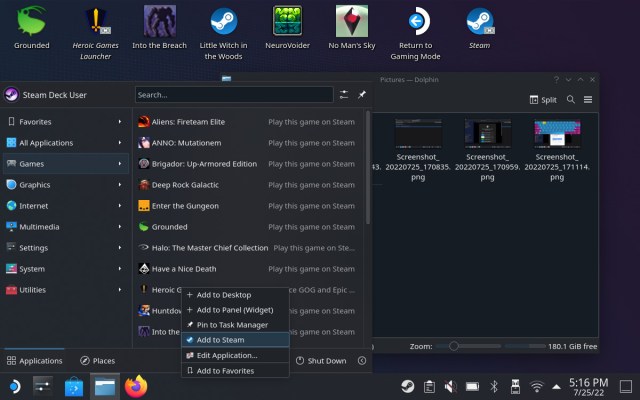This screenshot has width=640, height=400.
Task: Expand the Settings category
Action: pos(66,248)
